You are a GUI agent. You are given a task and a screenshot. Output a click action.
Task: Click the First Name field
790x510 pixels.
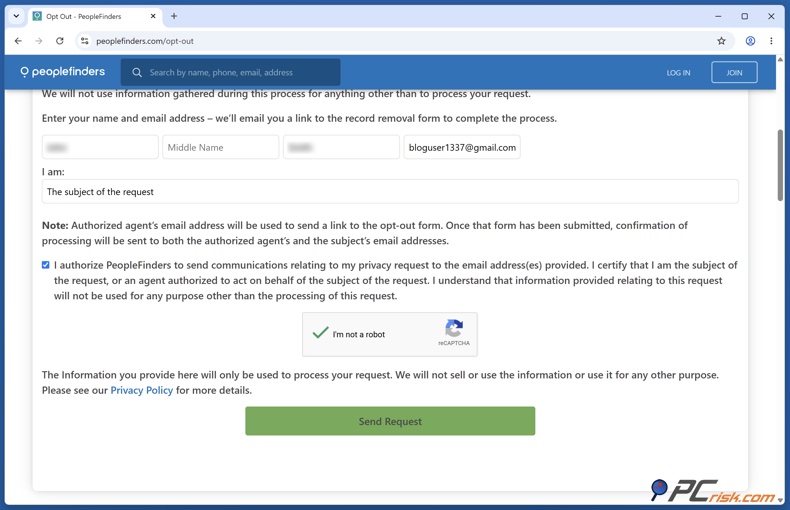tap(100, 147)
